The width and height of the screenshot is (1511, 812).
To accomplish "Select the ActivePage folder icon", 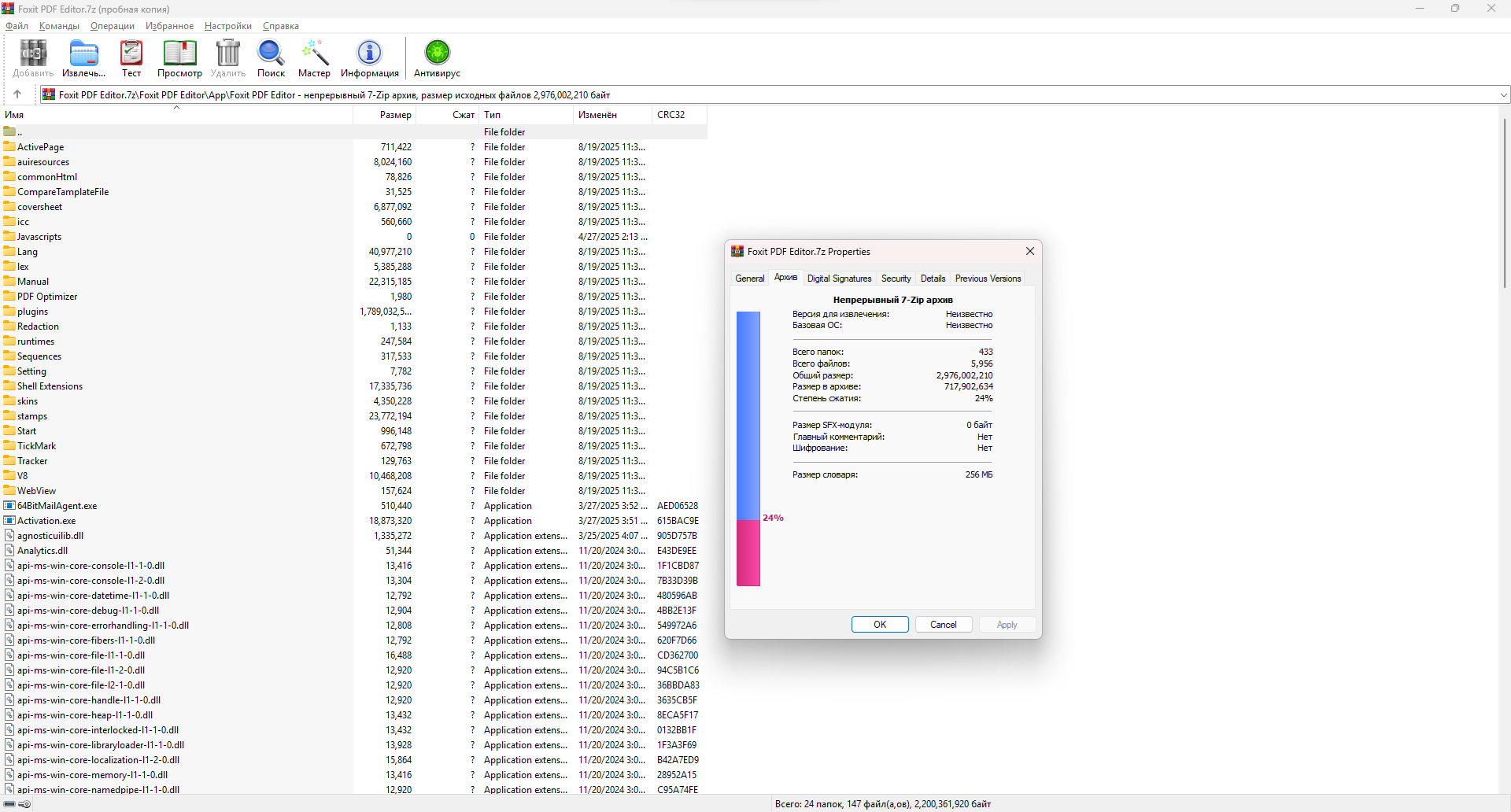I will (9, 146).
